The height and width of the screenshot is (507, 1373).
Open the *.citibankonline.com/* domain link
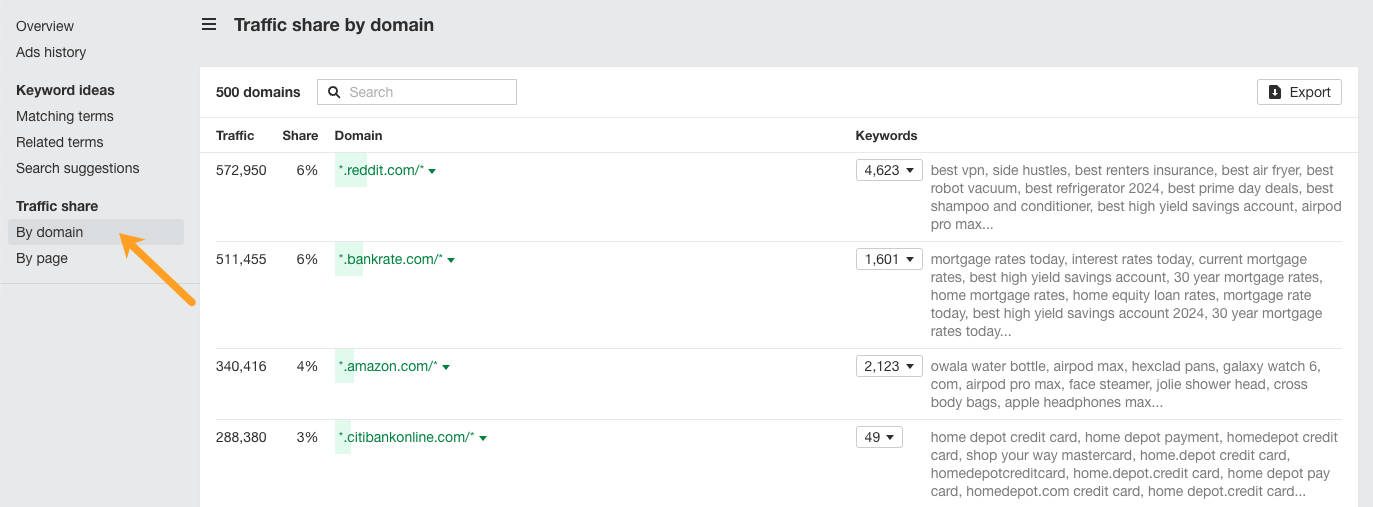click(x=406, y=437)
